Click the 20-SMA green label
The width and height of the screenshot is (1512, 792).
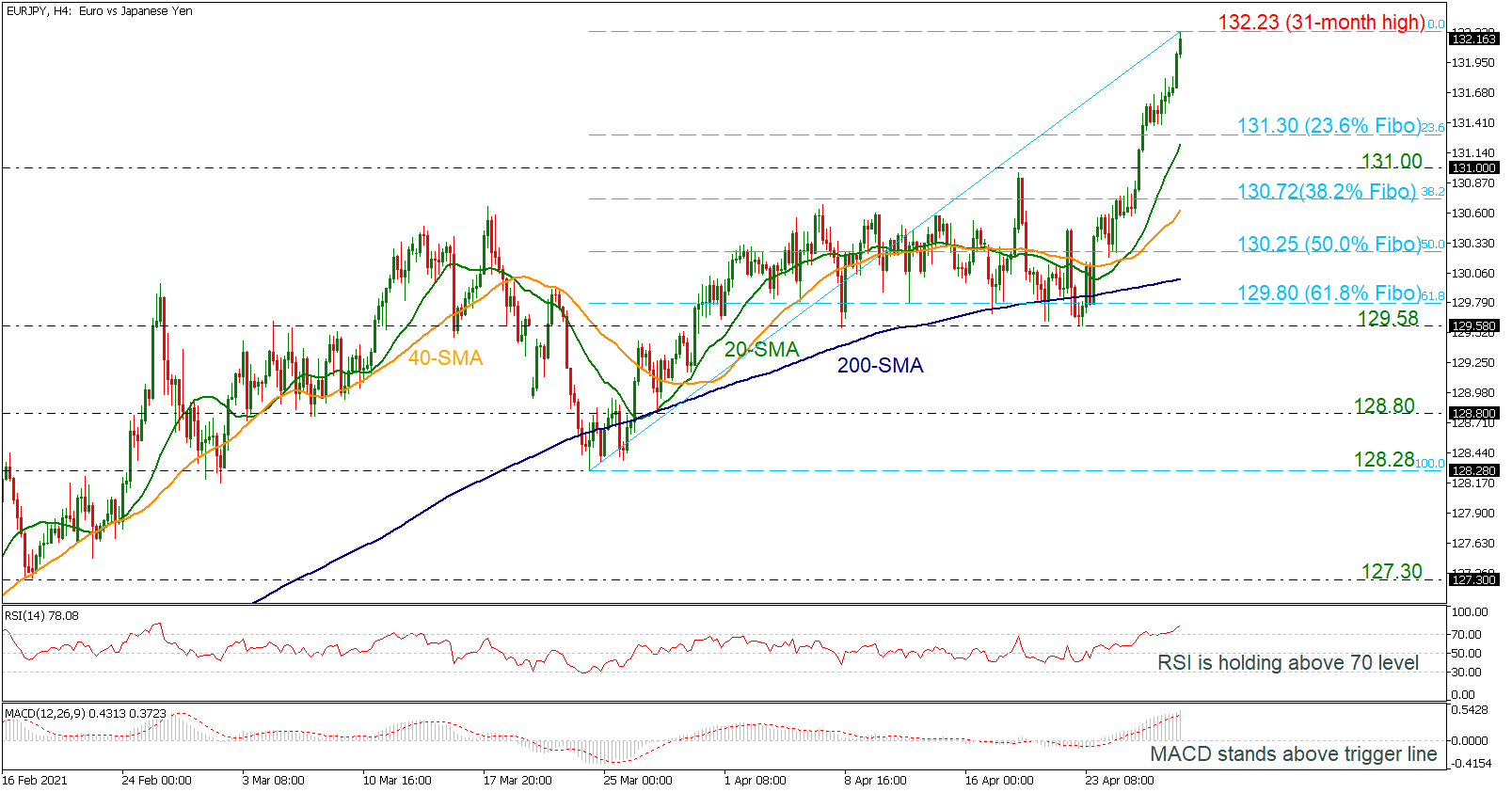761,350
